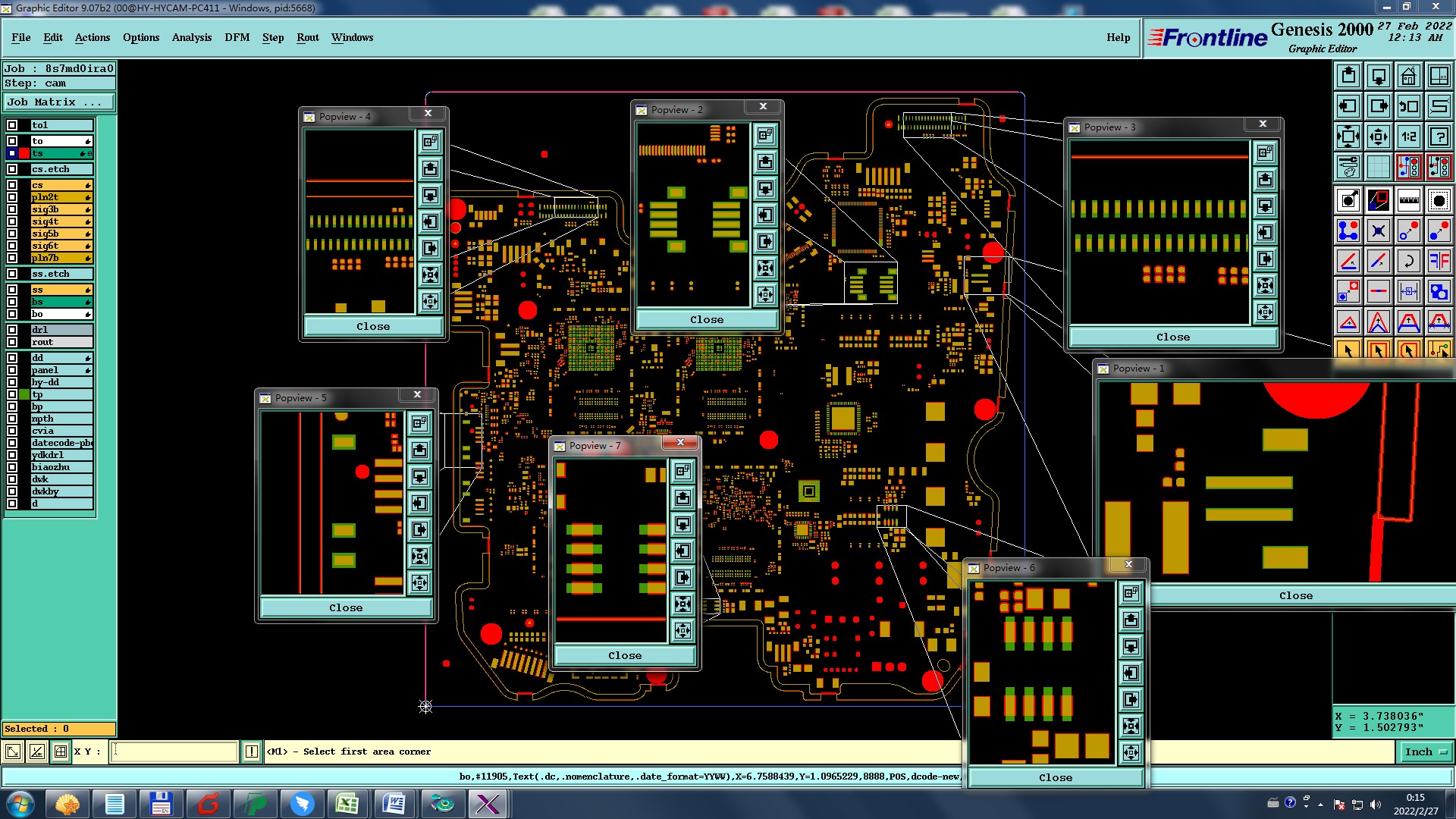Select the delete feature X tool
The image size is (1456, 819).
pos(1378,231)
